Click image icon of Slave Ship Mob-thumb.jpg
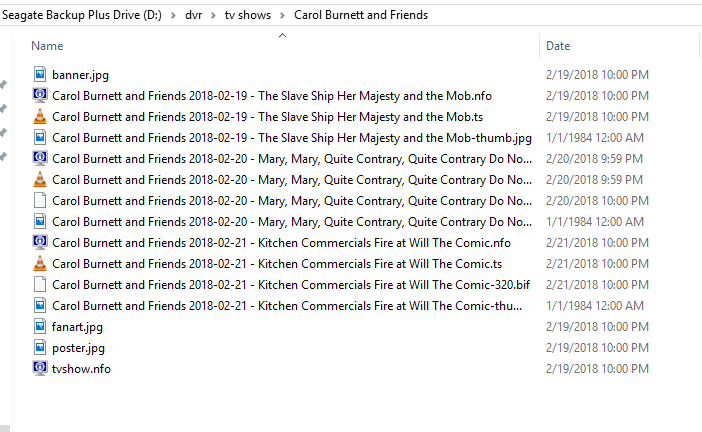The image size is (702, 432). [40, 137]
